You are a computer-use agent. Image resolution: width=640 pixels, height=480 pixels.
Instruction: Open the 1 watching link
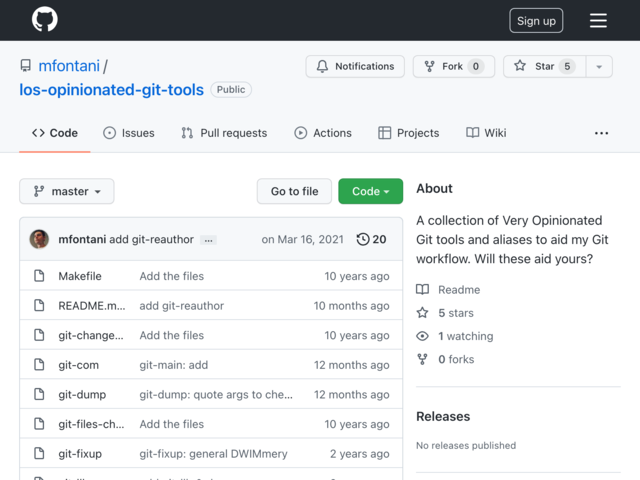point(466,336)
